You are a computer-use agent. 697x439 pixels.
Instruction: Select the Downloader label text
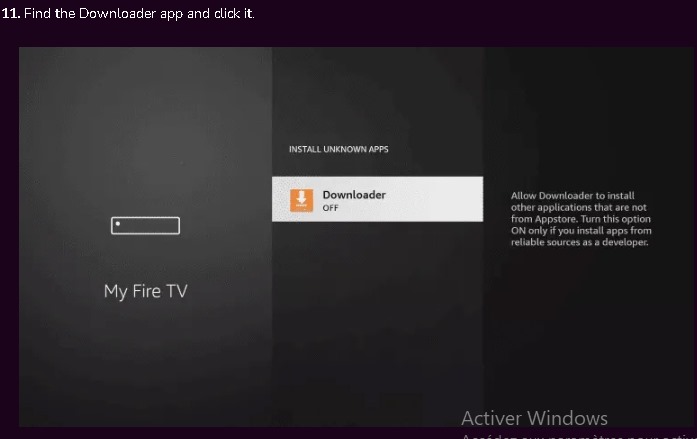(353, 194)
